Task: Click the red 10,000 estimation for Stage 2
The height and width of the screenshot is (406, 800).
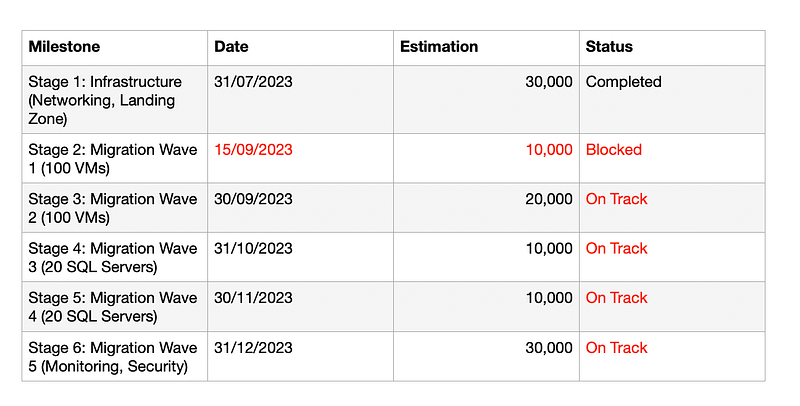Action: point(549,150)
